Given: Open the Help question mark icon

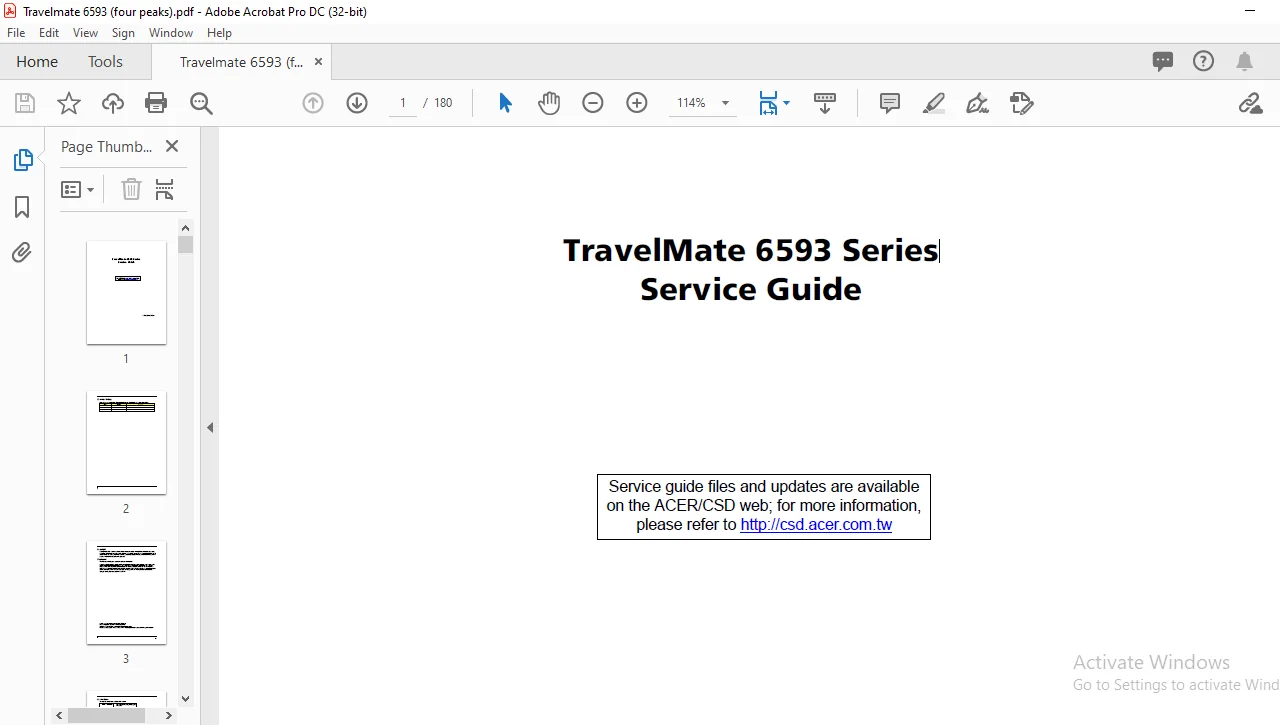Looking at the screenshot, I should (x=1204, y=61).
